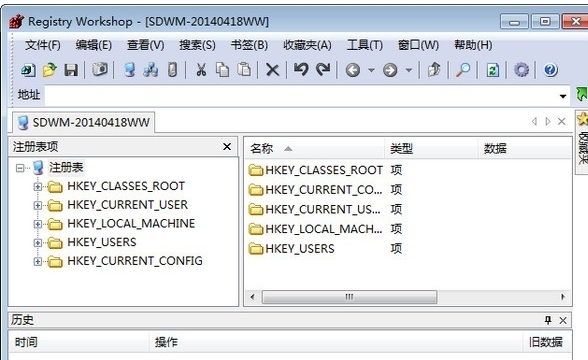Click the save floppy disk icon
The width and height of the screenshot is (588, 360).
pyautogui.click(x=71, y=70)
